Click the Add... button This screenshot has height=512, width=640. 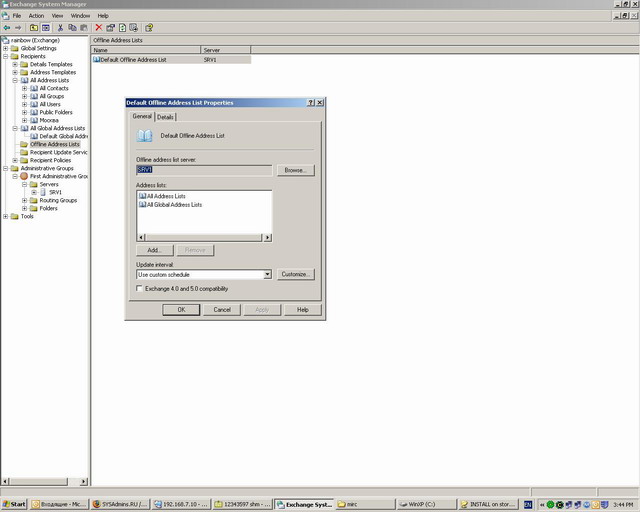point(155,250)
